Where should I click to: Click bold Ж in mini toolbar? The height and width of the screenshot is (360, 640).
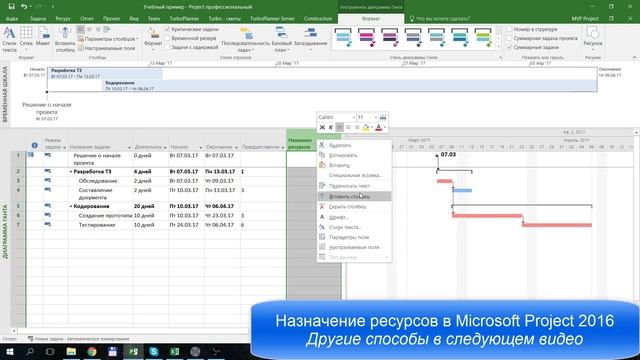(x=322, y=127)
